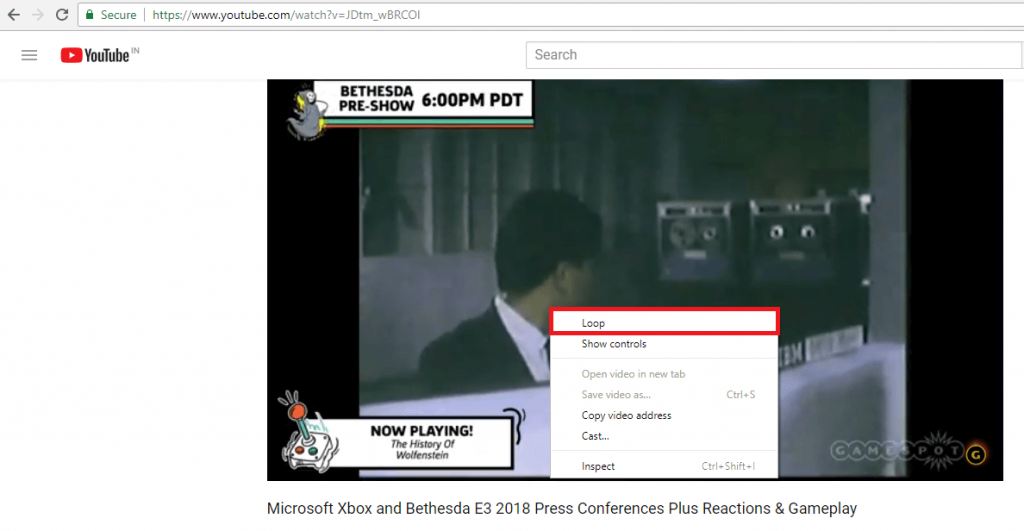Screen dimensions: 1024x531
Task: Reload the page with refresh icon
Action: point(62,14)
